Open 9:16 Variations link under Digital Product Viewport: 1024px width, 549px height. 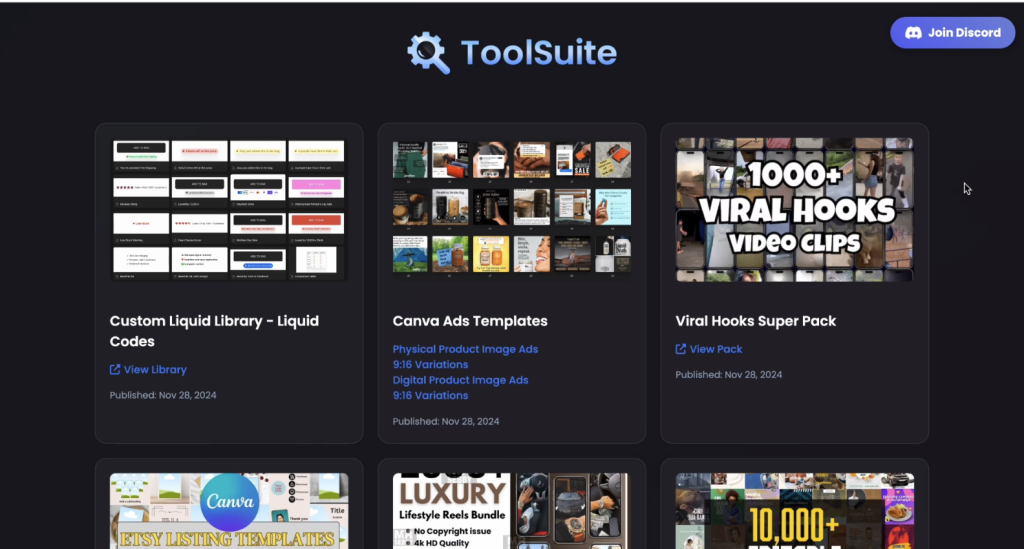click(x=430, y=396)
